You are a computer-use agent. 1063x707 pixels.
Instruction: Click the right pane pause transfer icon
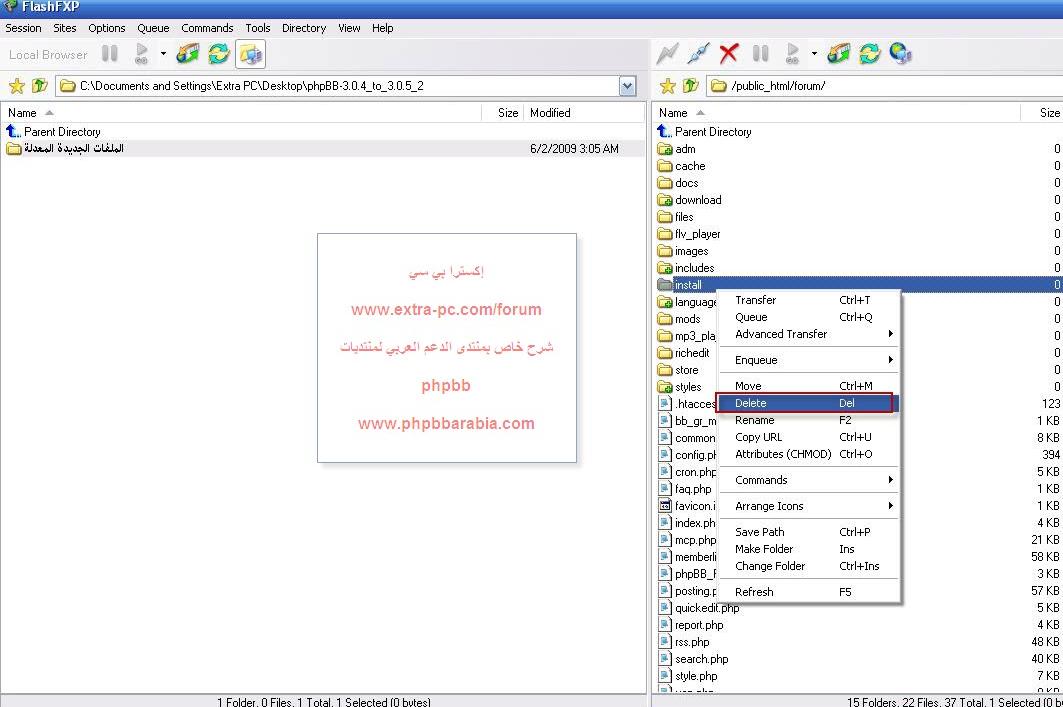pos(761,54)
